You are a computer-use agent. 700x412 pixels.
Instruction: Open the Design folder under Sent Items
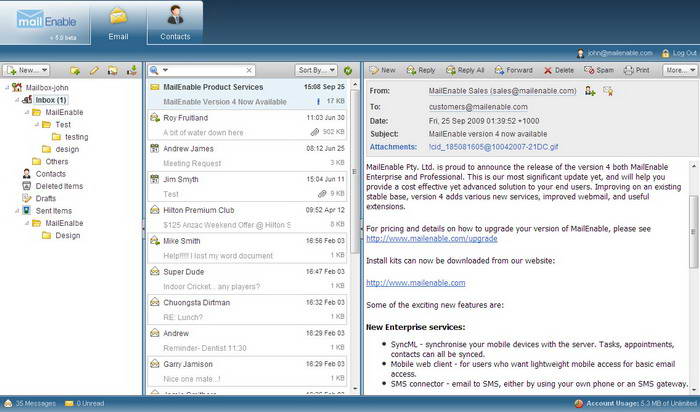click(x=67, y=235)
